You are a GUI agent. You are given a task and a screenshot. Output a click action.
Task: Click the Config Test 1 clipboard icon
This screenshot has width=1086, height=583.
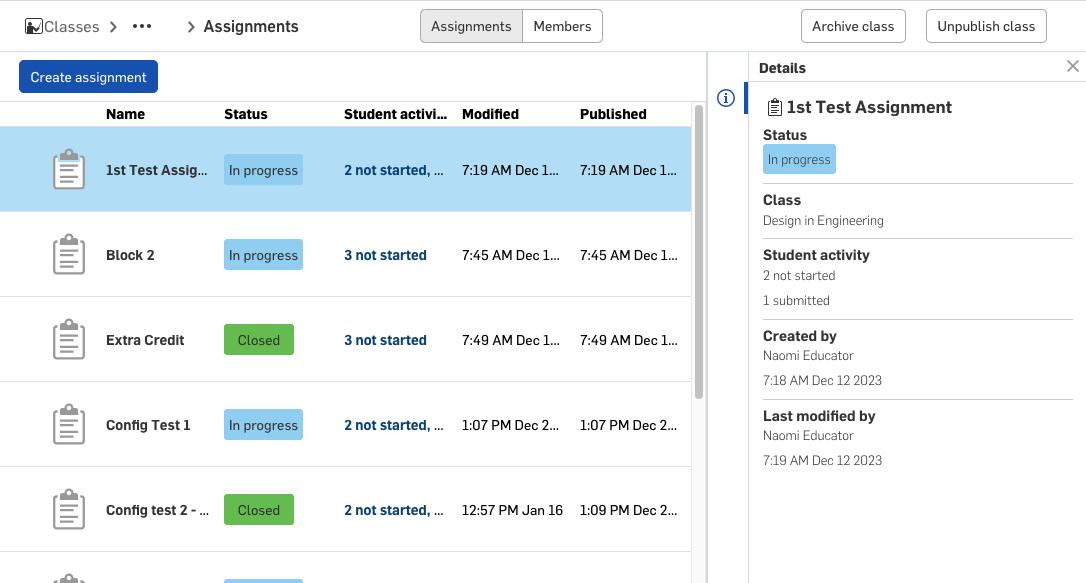click(68, 424)
